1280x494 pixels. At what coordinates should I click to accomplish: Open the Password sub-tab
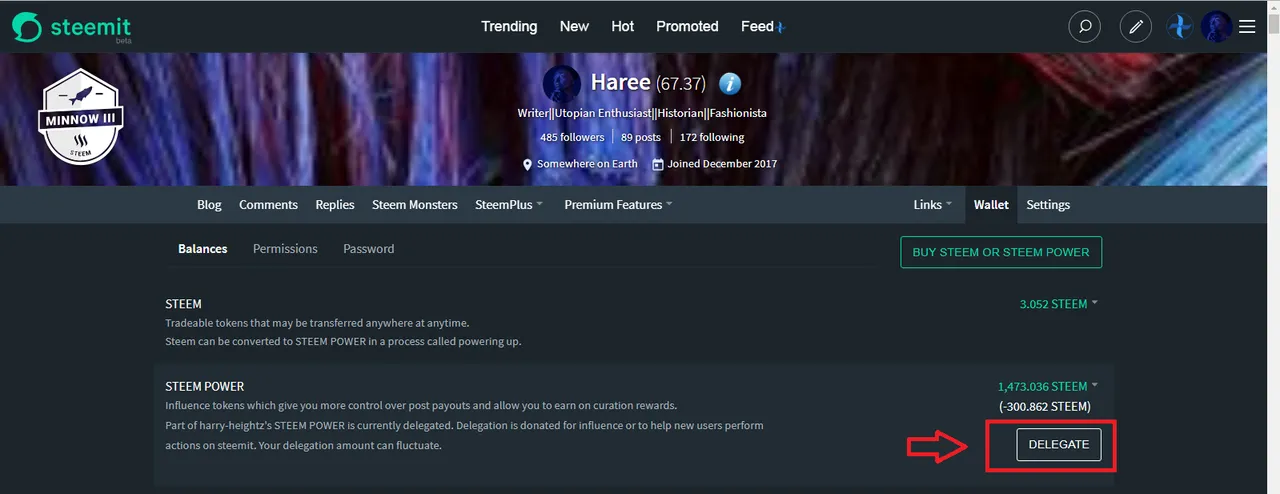coord(369,249)
